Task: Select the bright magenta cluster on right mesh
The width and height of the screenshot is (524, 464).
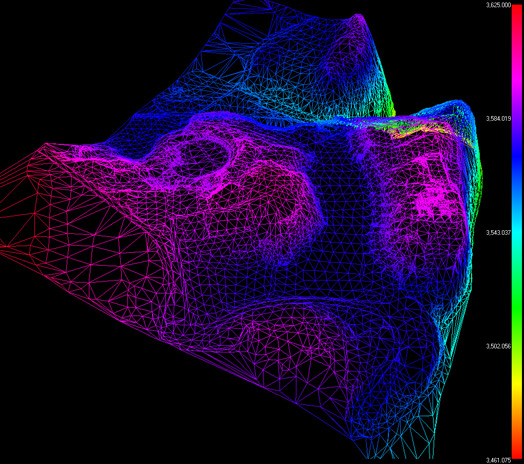Action: pyautogui.click(x=431, y=192)
